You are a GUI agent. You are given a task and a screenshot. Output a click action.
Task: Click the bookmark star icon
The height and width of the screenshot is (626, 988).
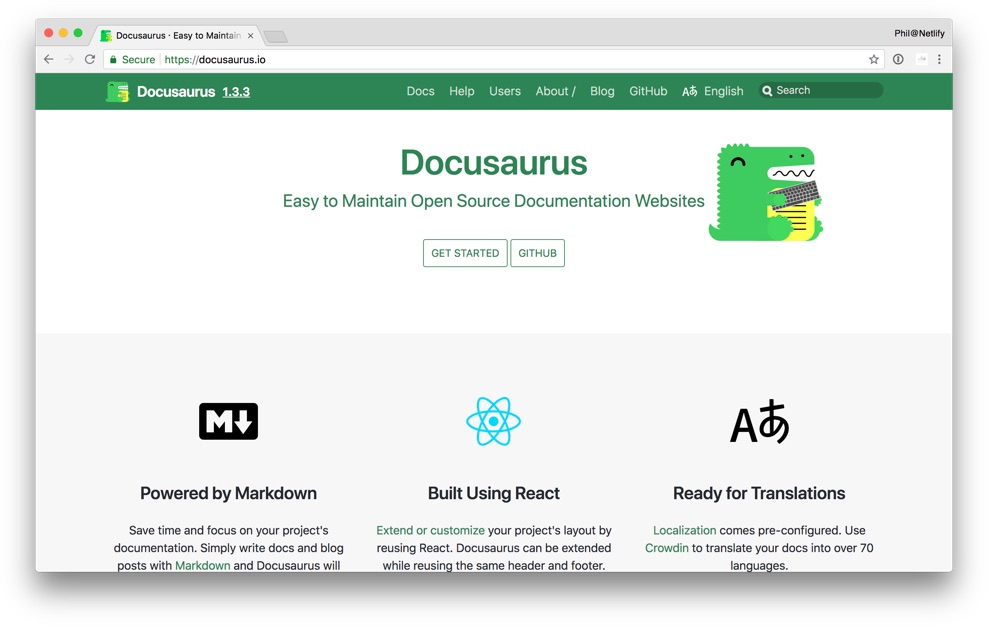click(x=874, y=59)
